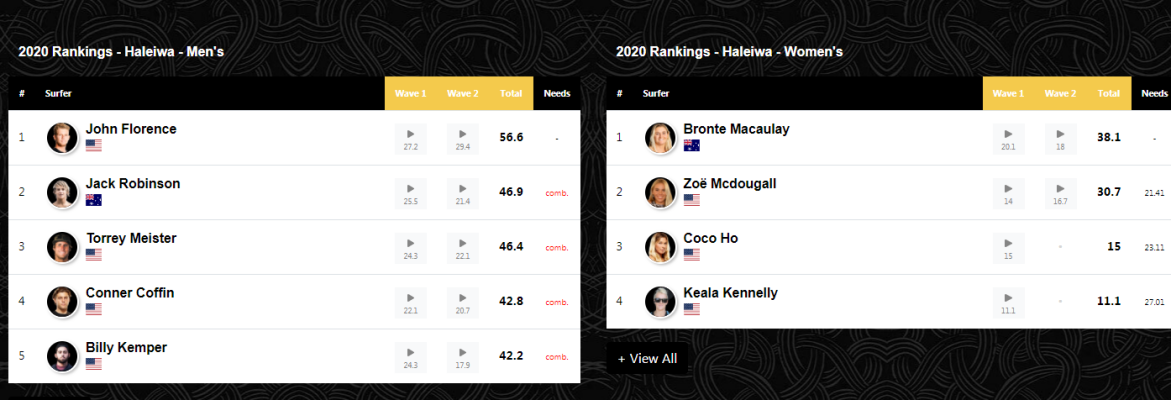Play Zoë Mcdougall's Wave 2 replay
The width and height of the screenshot is (1171, 400).
point(1060,193)
